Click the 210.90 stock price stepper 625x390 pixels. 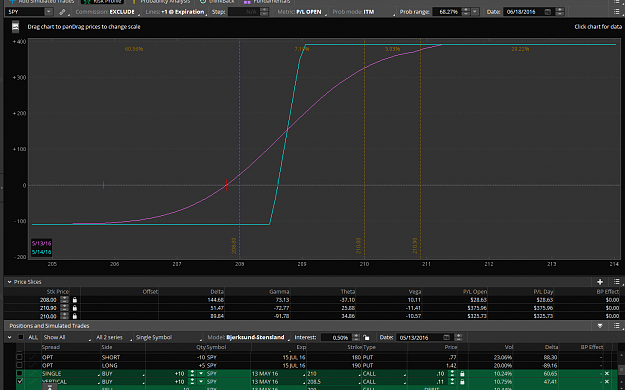[x=64, y=308]
